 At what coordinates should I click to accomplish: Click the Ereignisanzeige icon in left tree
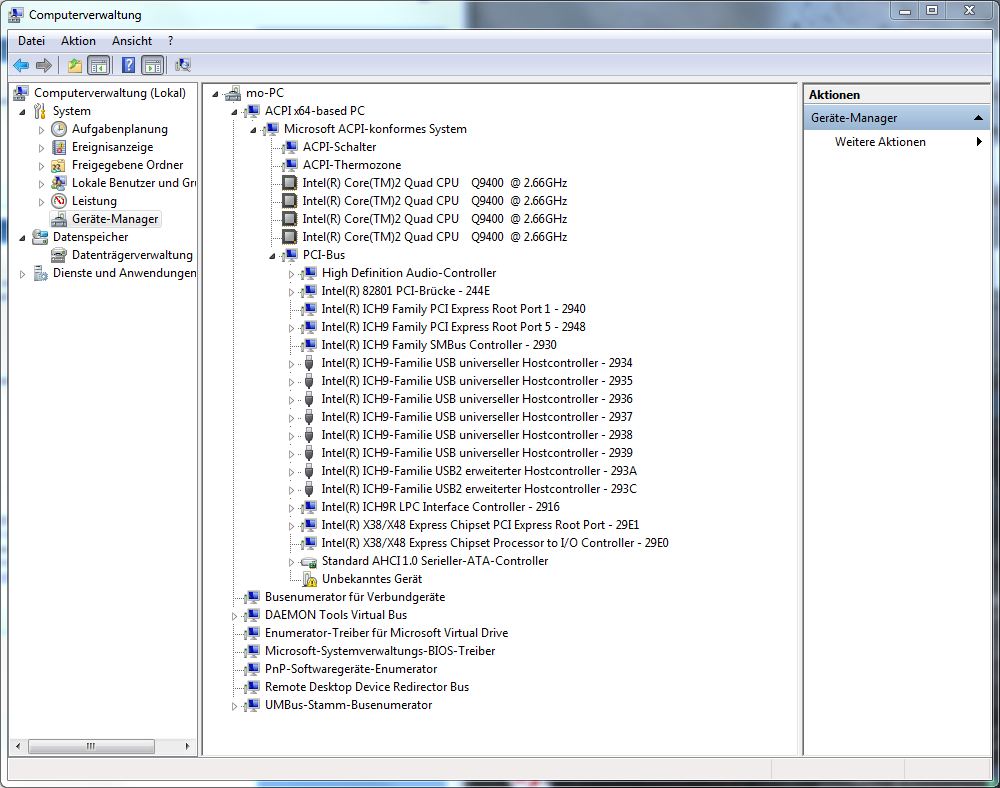coord(59,147)
